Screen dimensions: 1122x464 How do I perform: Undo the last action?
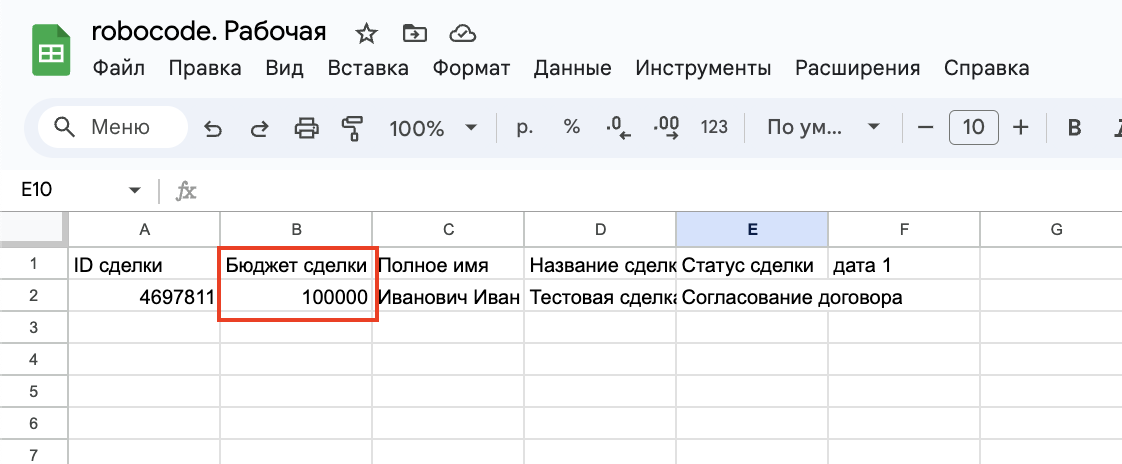[213, 128]
